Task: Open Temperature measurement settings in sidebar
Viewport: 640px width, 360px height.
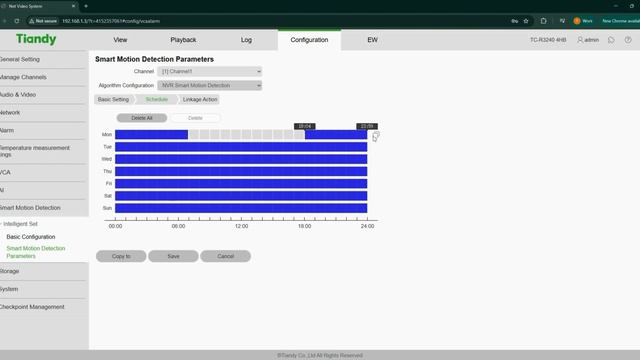Action: (x=35, y=151)
